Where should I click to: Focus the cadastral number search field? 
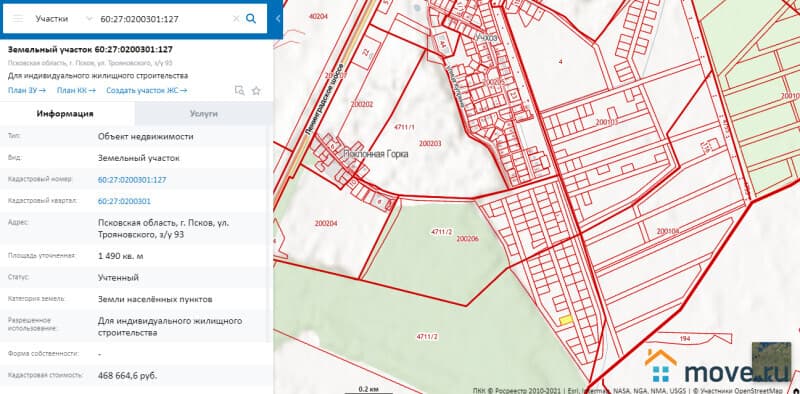click(163, 19)
